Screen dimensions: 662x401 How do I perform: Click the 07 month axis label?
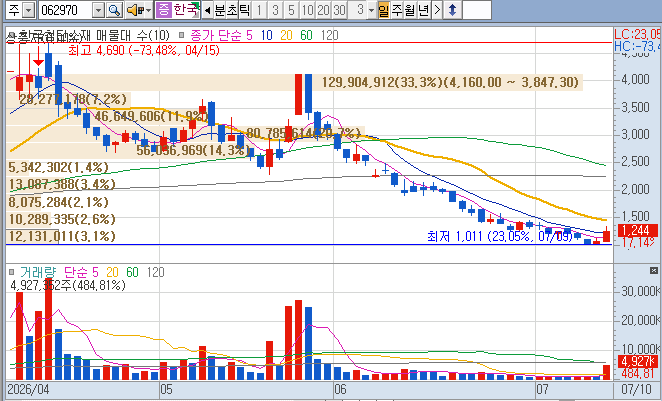click(x=543, y=389)
